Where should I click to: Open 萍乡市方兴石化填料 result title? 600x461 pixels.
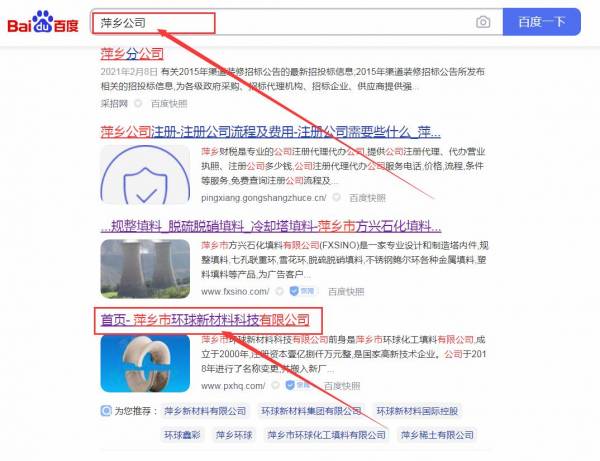(271, 226)
